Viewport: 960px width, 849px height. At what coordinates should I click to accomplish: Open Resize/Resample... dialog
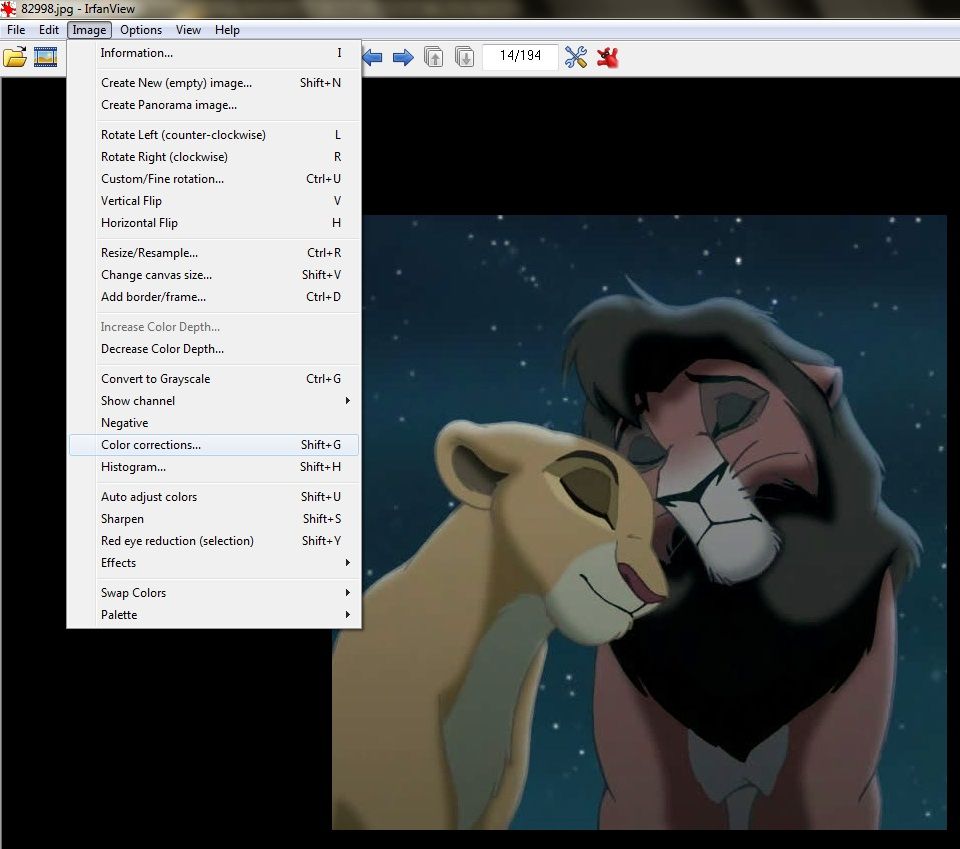pos(214,253)
